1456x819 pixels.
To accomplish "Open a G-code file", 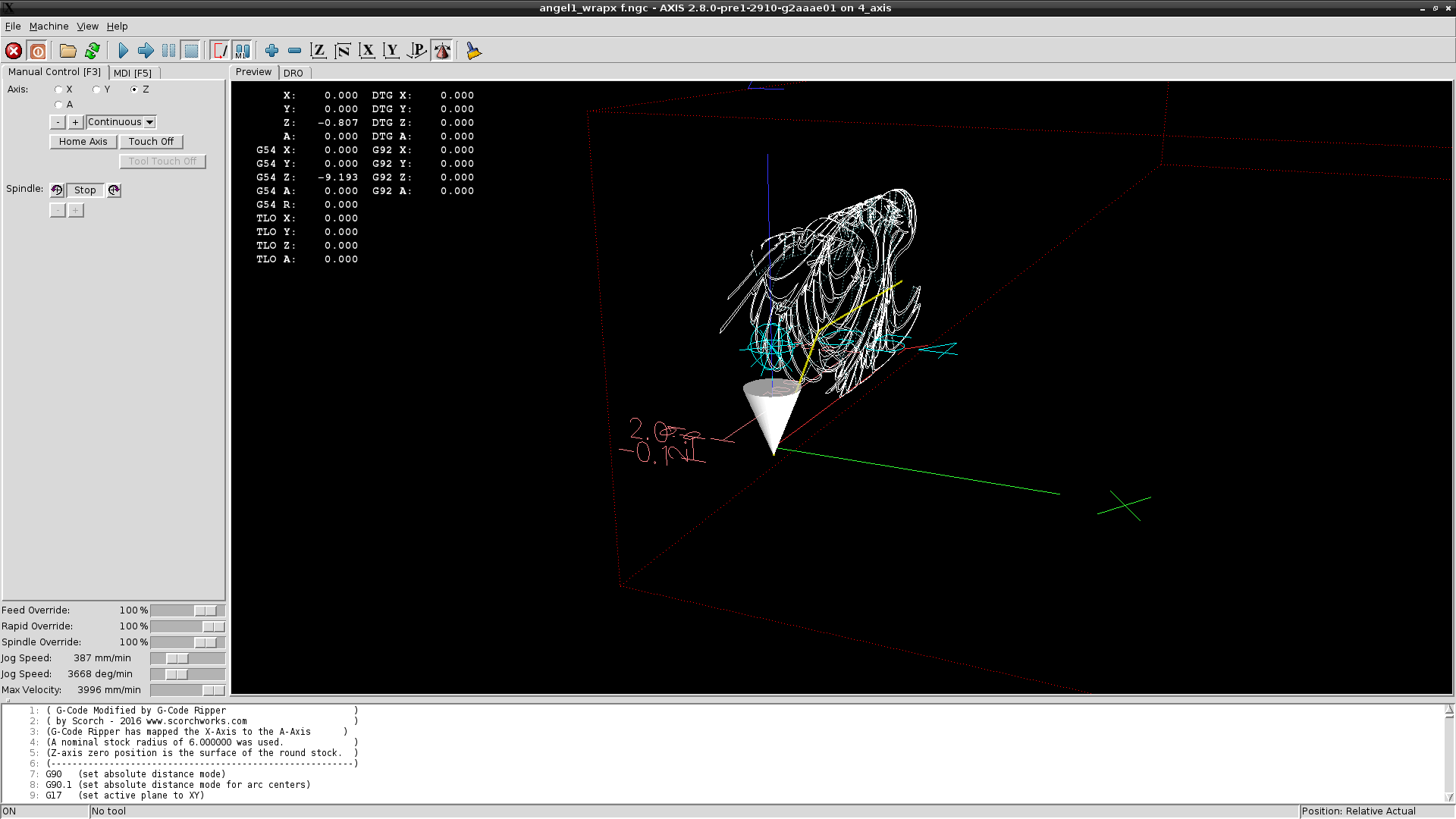I will pos(68,51).
